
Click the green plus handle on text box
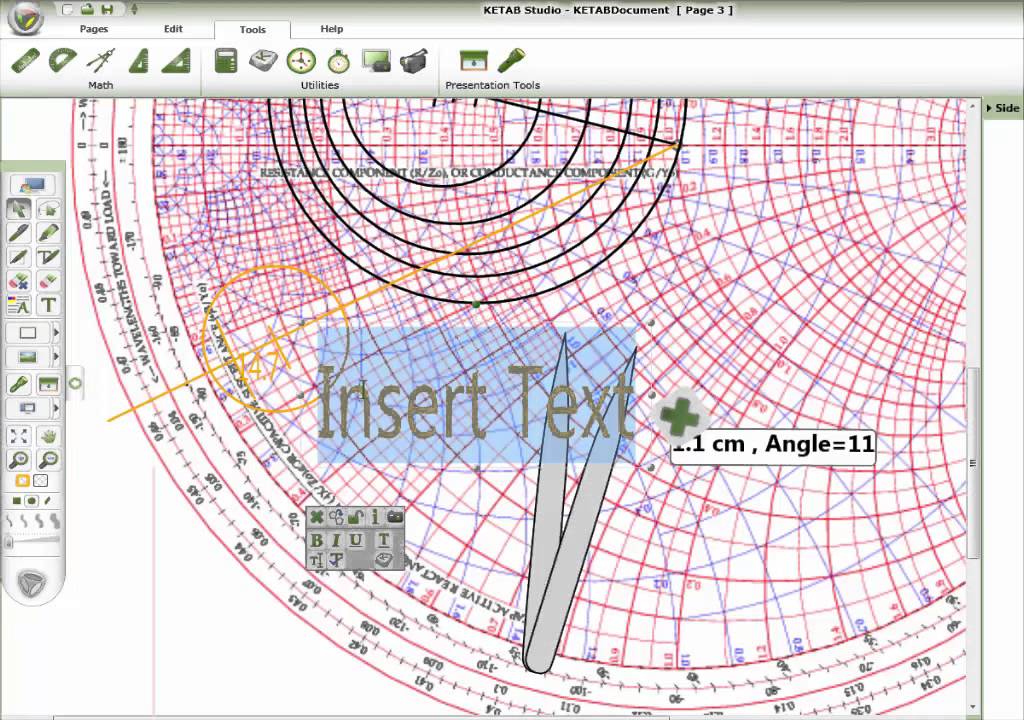680,416
